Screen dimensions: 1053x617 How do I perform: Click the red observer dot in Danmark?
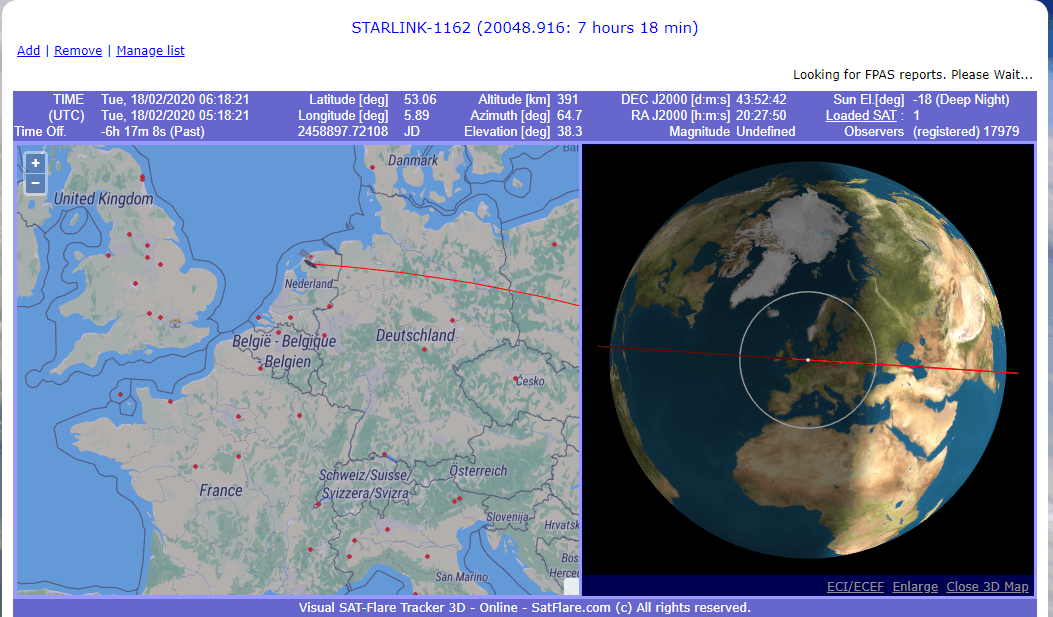[x=372, y=167]
